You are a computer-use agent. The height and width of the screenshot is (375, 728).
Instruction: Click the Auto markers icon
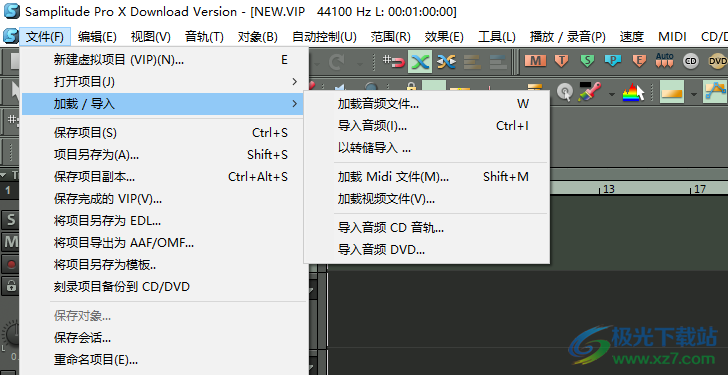click(x=664, y=60)
